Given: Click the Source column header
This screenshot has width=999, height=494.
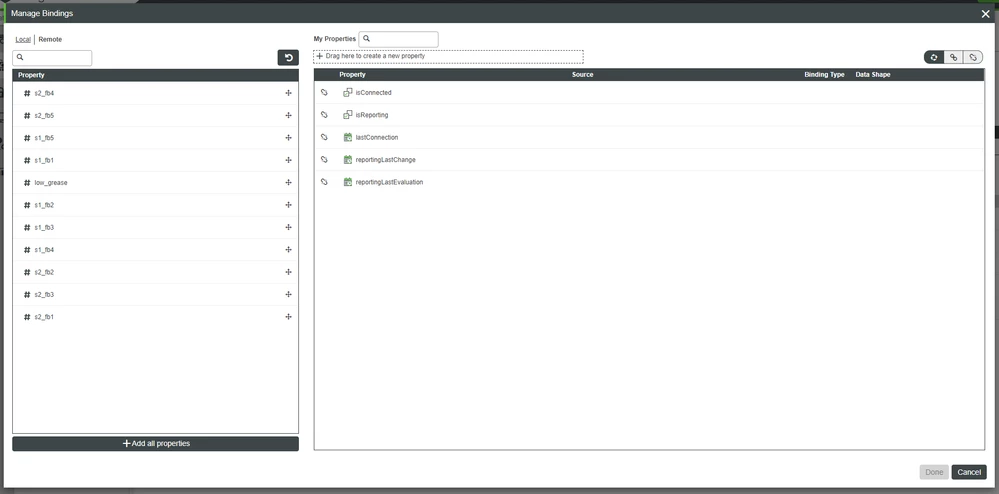Looking at the screenshot, I should click(582, 75).
